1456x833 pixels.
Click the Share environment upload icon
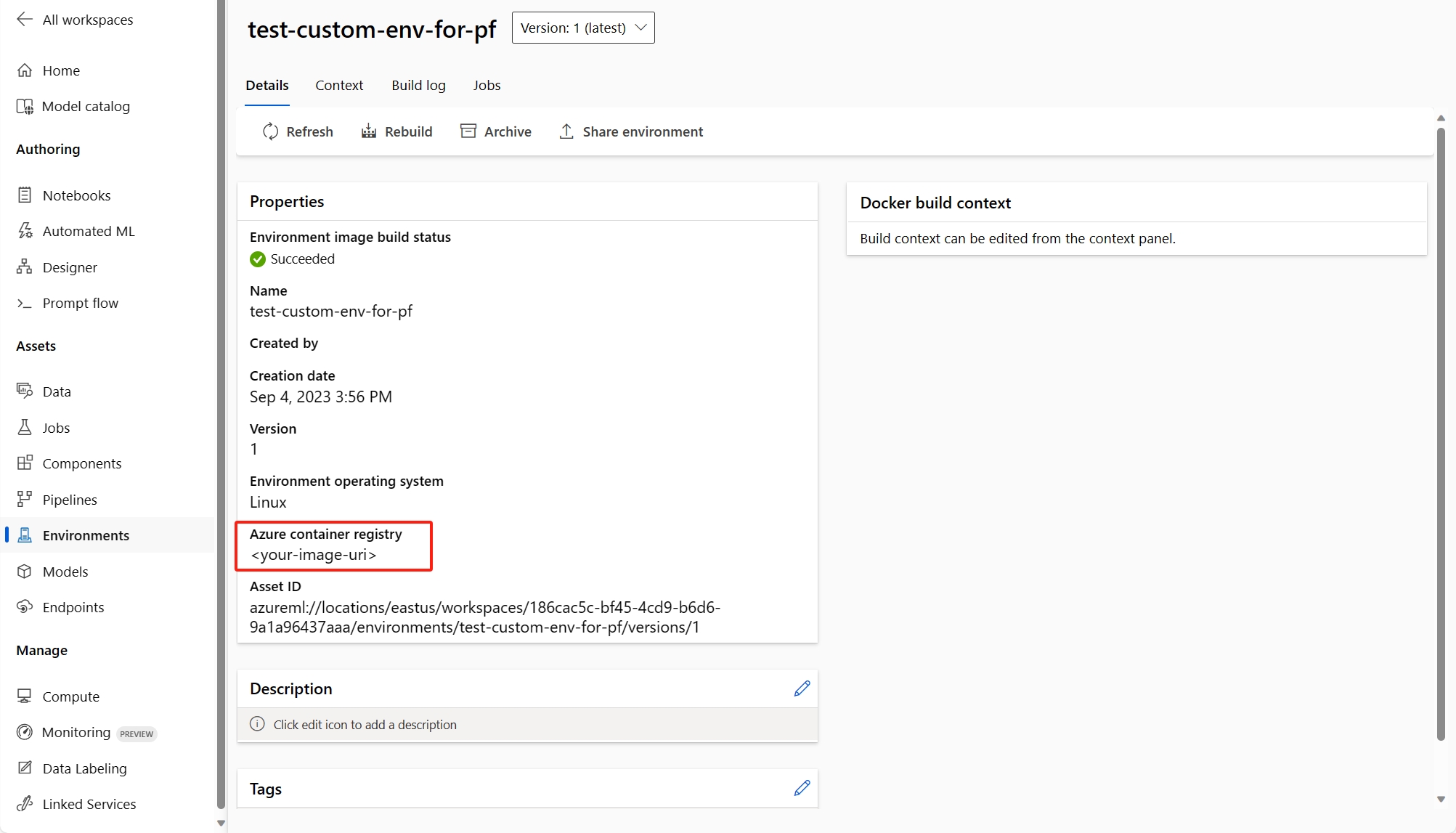tap(566, 131)
